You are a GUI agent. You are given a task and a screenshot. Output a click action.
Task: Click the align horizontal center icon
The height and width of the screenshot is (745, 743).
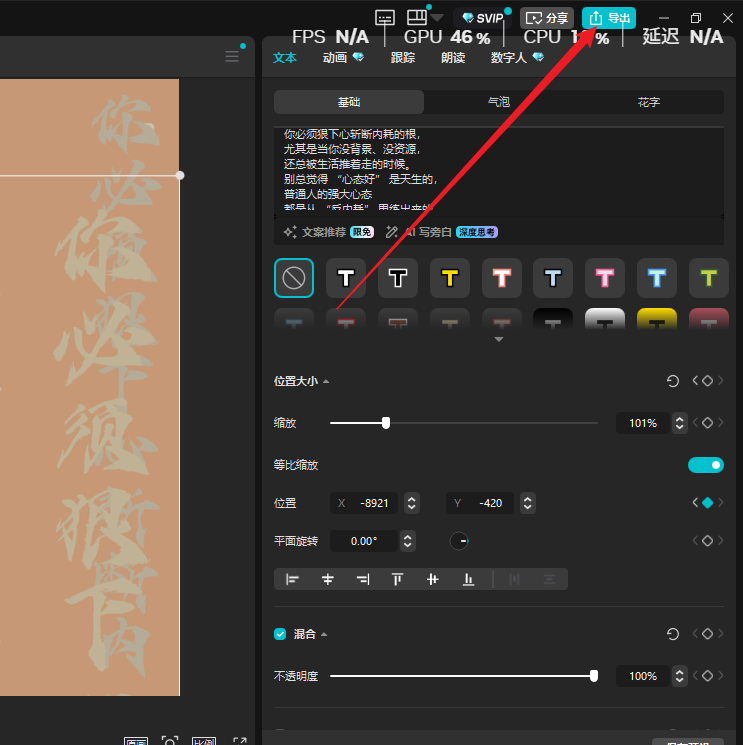tap(328, 579)
